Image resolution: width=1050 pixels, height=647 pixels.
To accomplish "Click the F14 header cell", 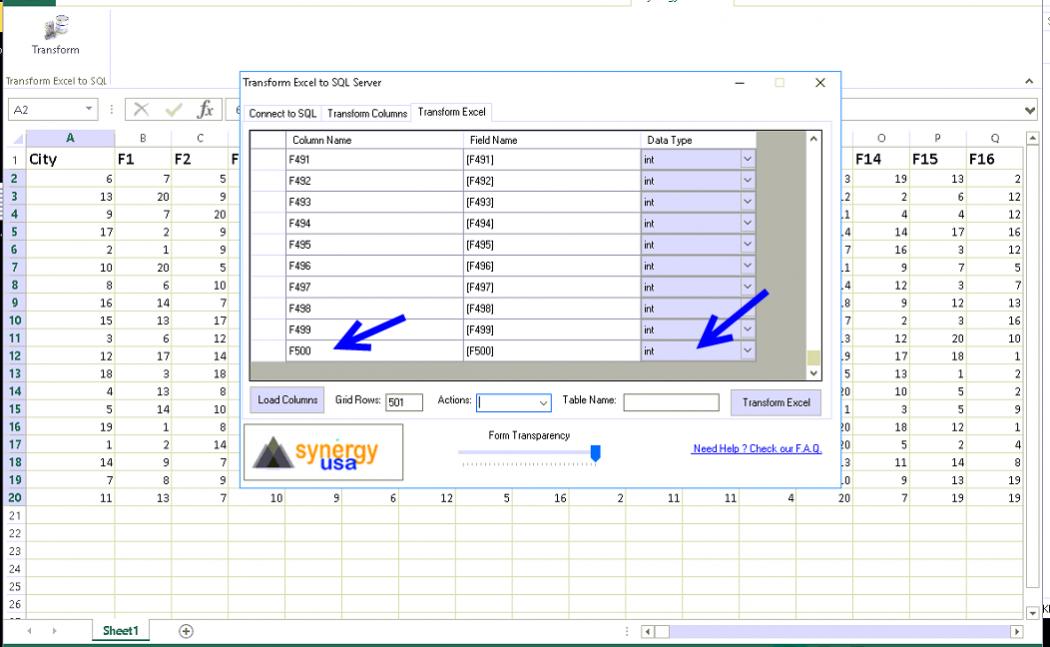I will [881, 159].
